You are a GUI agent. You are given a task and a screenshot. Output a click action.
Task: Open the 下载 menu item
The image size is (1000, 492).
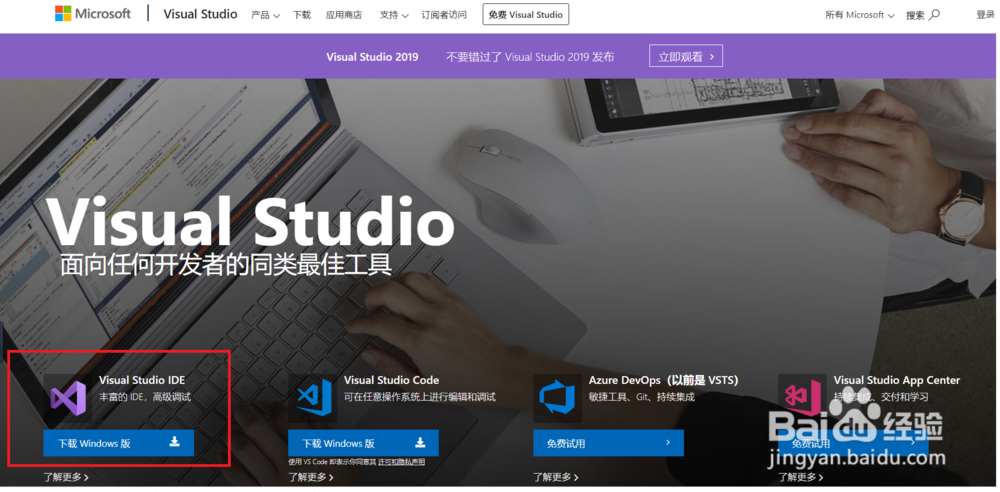point(302,15)
